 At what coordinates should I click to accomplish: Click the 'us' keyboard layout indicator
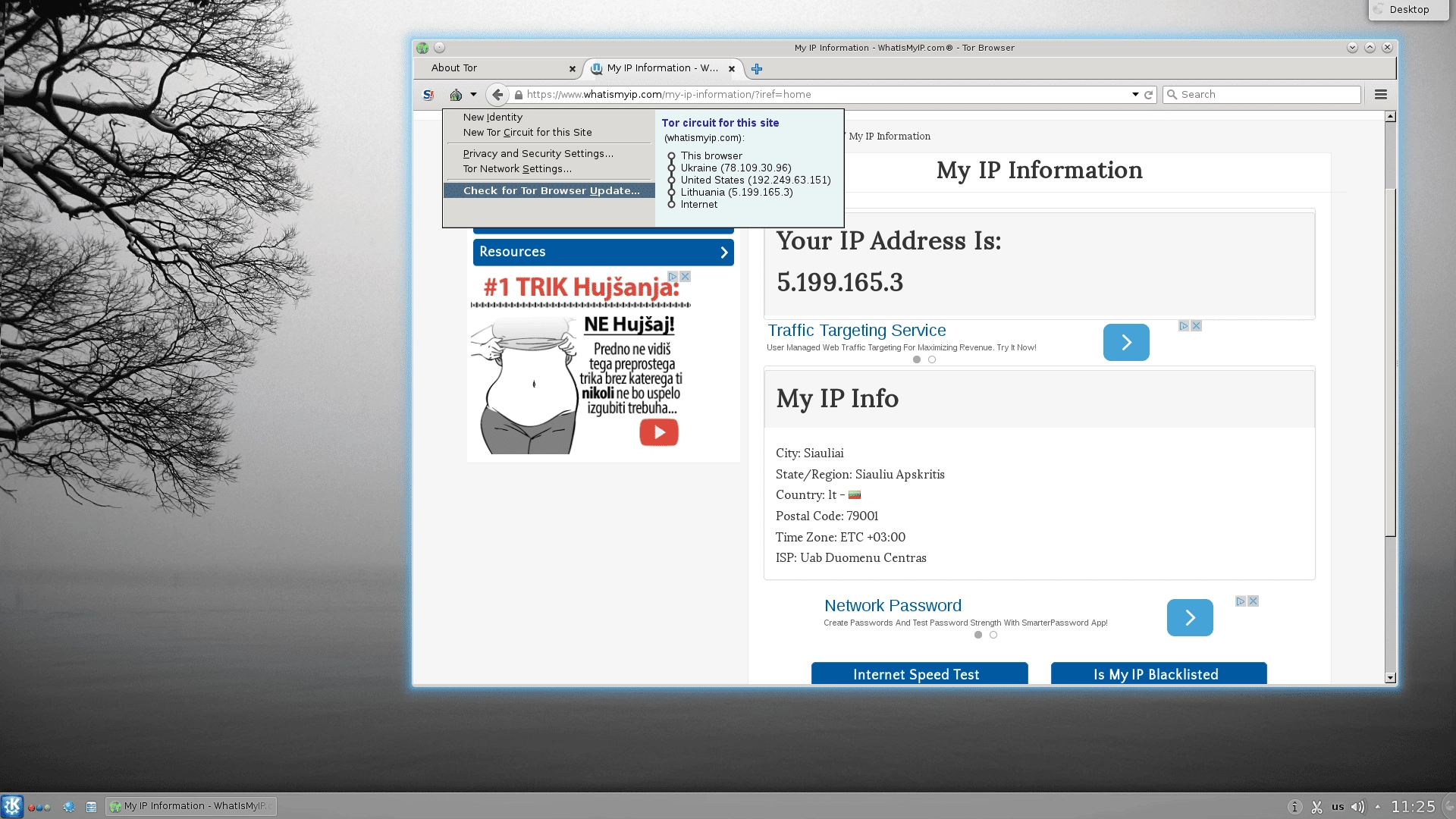point(1338,807)
